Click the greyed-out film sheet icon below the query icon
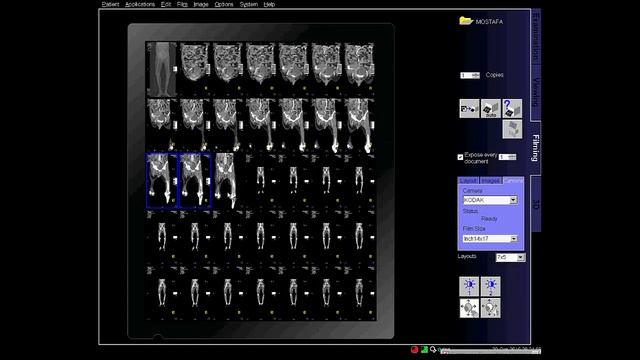Screen dimensions: 640x360 (512, 129)
